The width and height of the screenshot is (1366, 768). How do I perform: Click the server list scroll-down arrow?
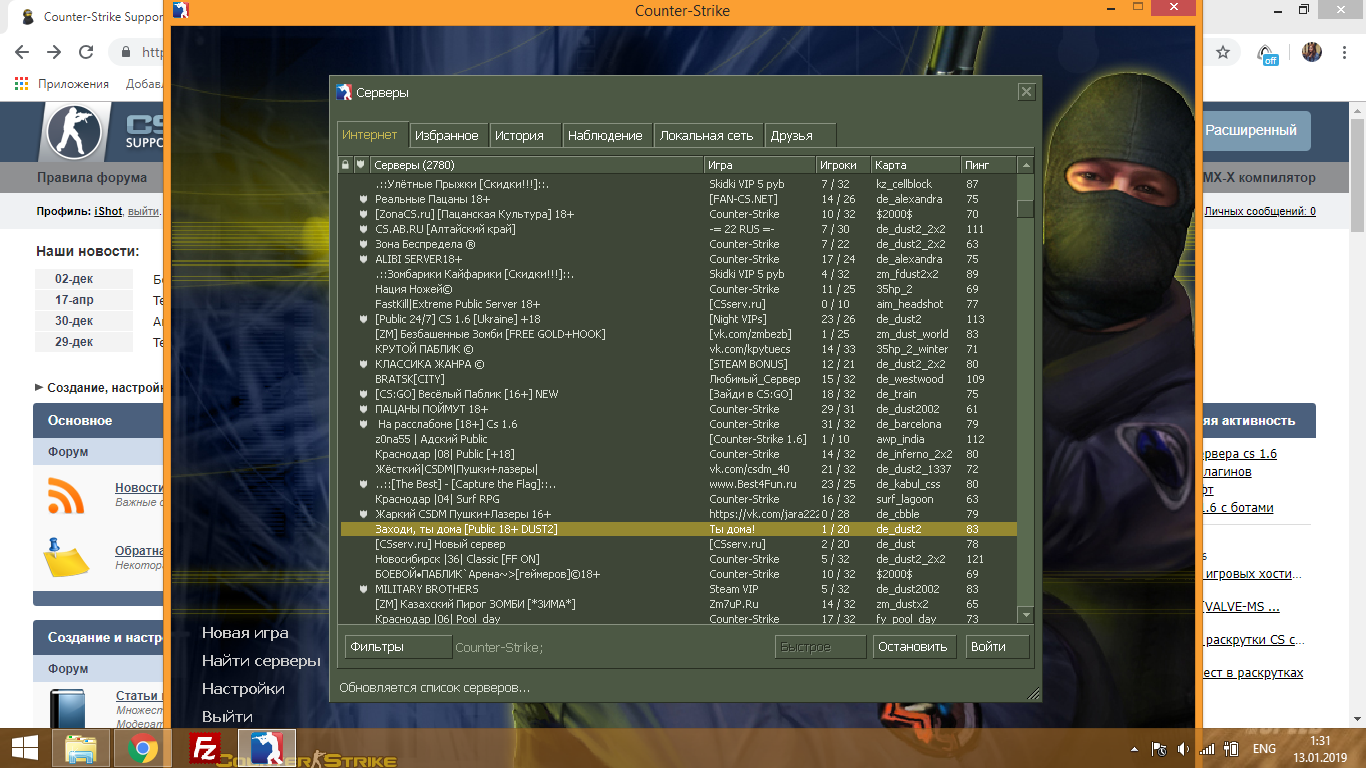(1025, 614)
